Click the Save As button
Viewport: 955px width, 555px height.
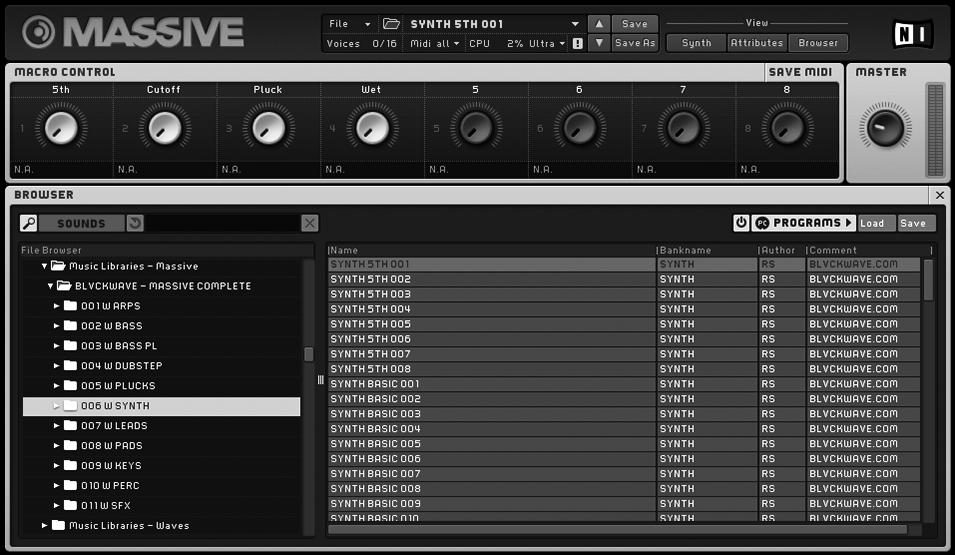[x=634, y=43]
